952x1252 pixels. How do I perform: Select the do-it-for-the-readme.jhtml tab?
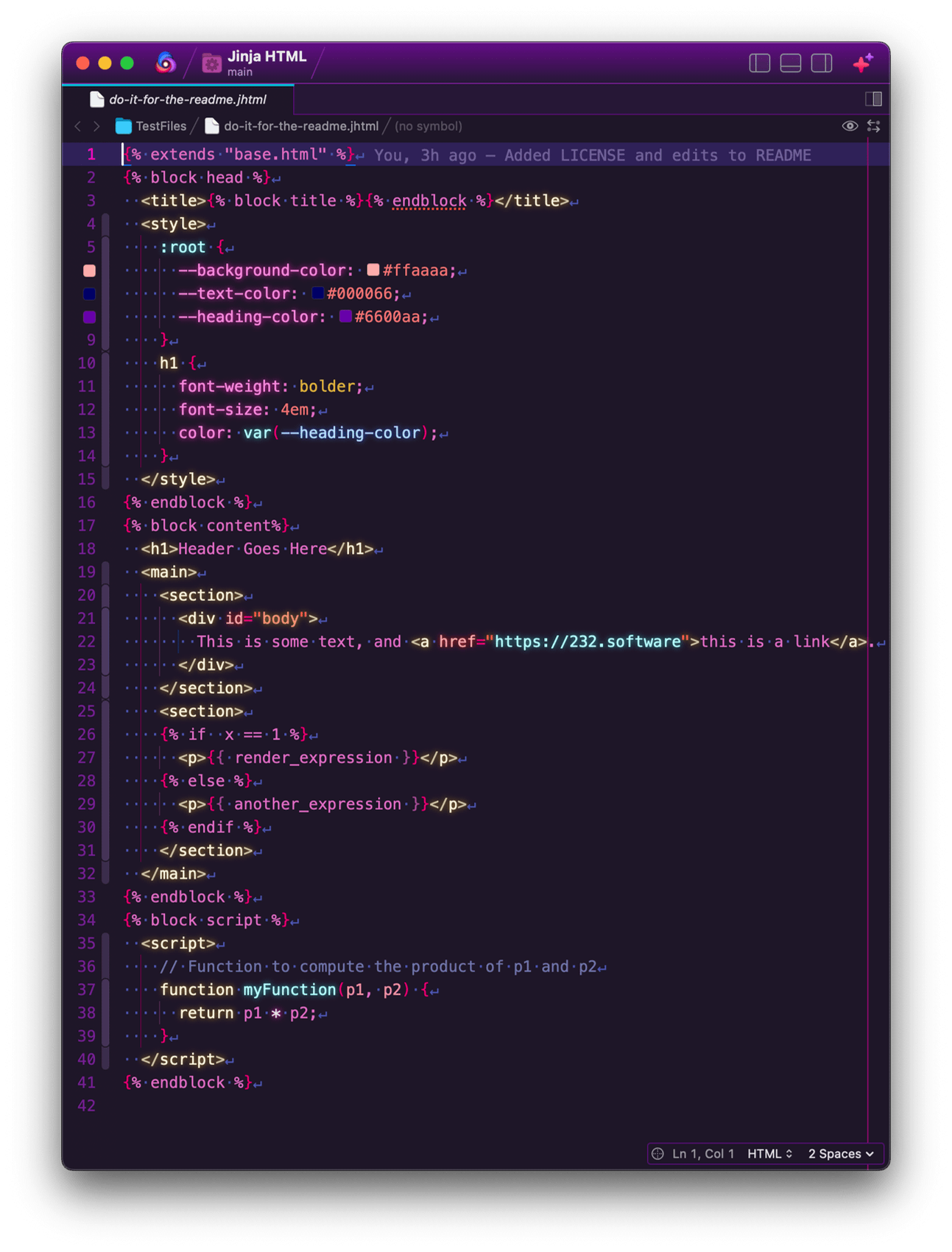pyautogui.click(x=178, y=99)
